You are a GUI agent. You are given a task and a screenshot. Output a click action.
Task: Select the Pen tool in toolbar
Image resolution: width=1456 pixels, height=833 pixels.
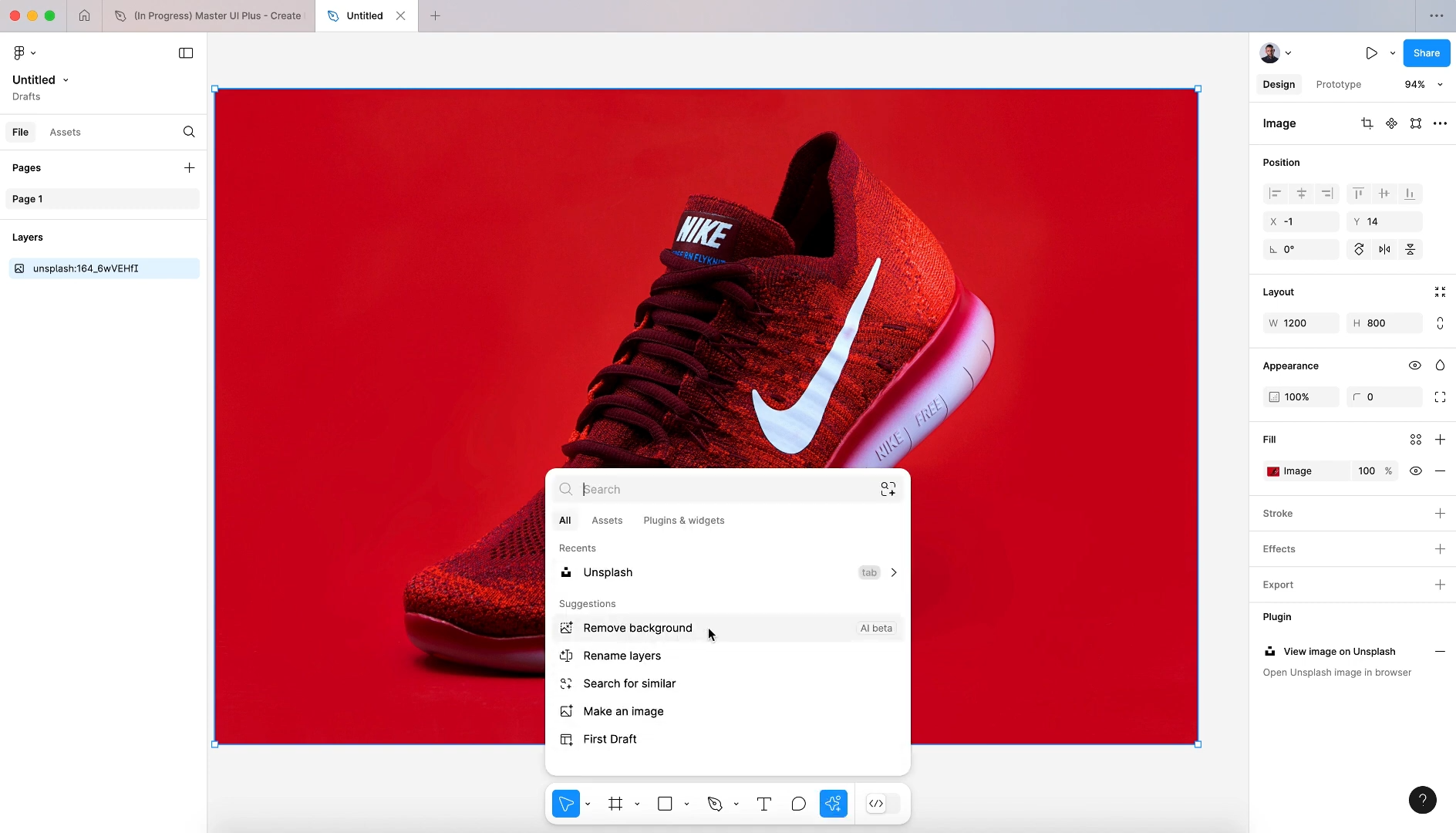(715, 804)
